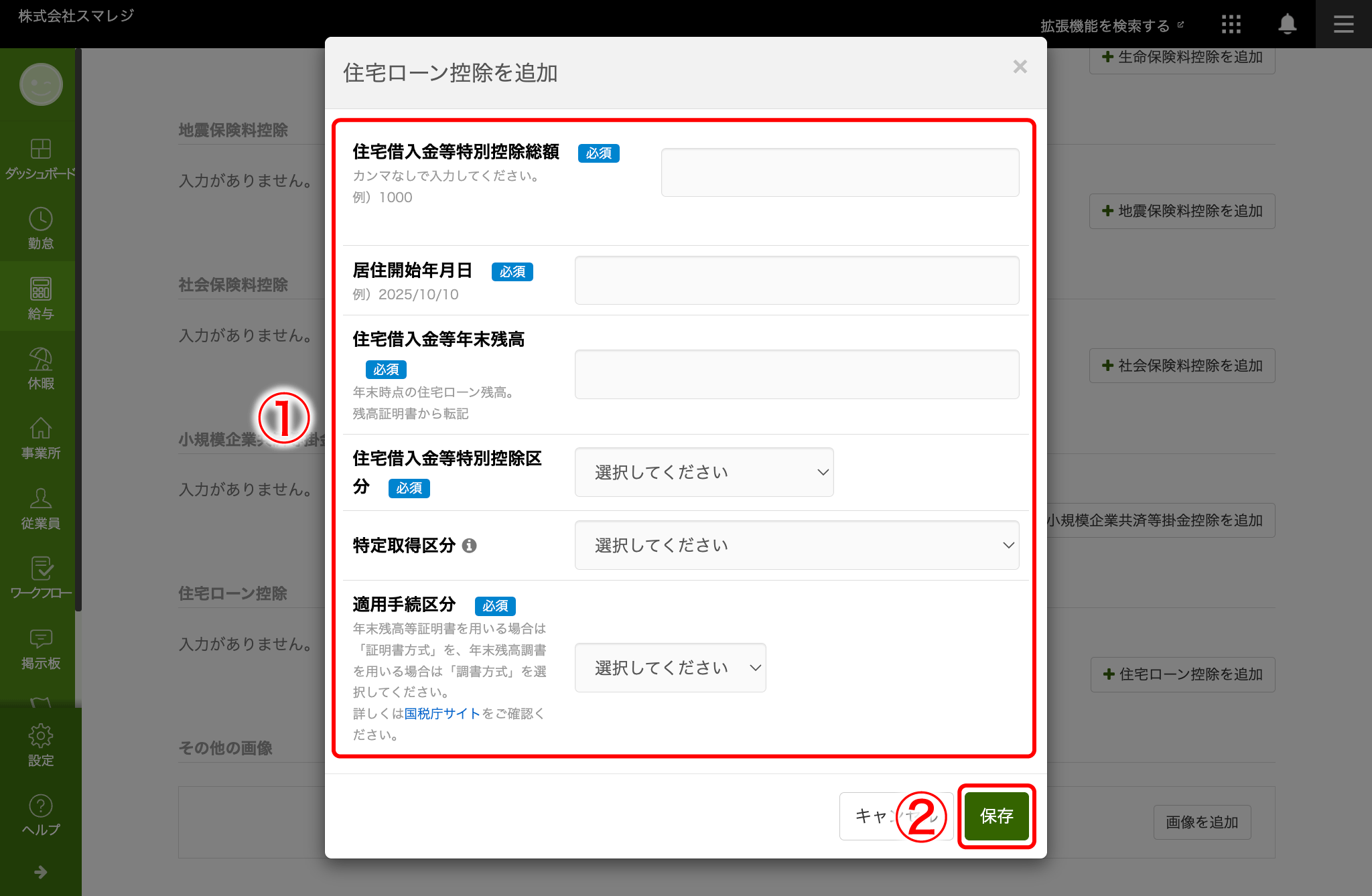The height and width of the screenshot is (896, 1372).
Task: Click the notification bell icon
Action: point(1287,25)
